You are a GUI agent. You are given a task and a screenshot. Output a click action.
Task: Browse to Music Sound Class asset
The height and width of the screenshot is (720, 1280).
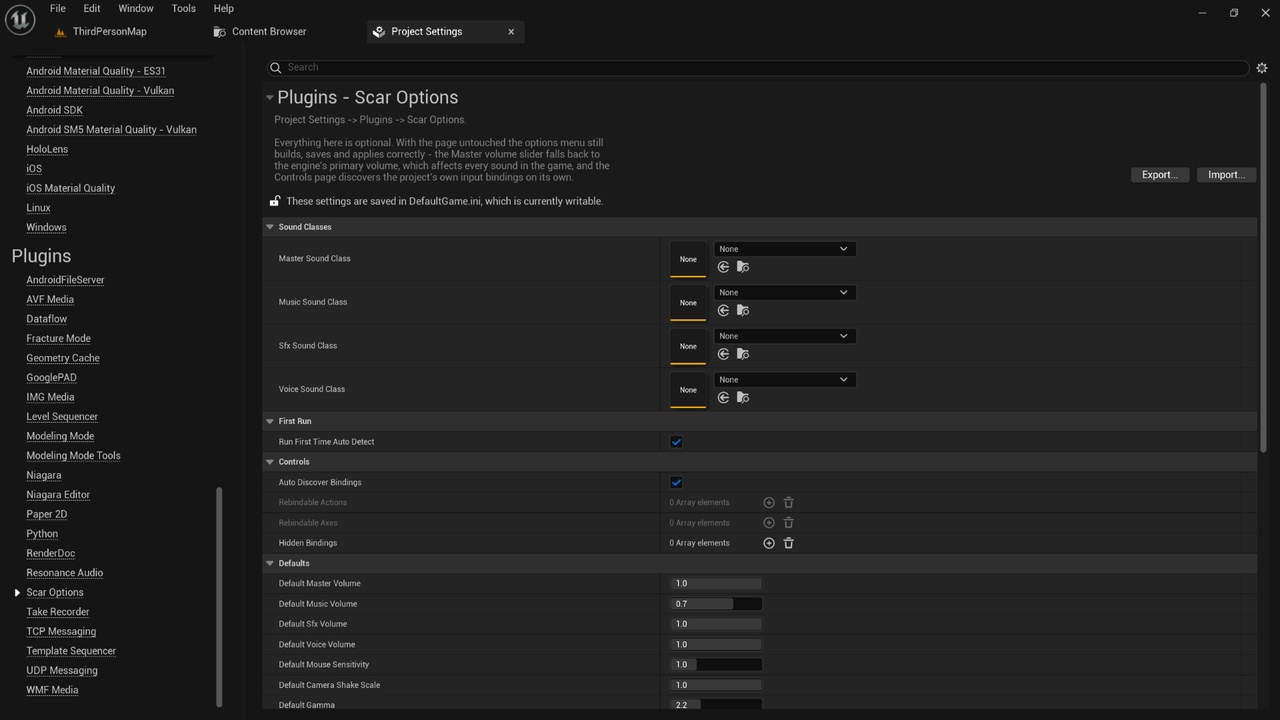click(x=743, y=311)
